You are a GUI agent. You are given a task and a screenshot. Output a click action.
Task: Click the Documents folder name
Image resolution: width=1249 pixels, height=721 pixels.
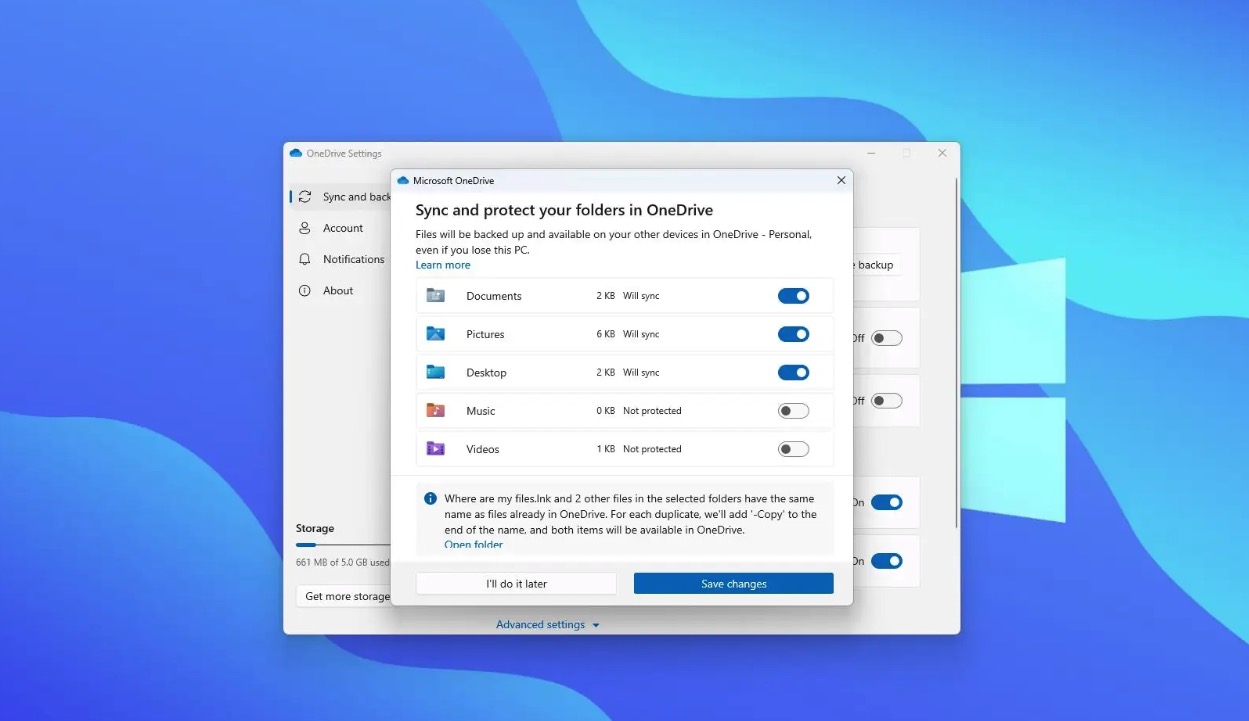(x=494, y=296)
